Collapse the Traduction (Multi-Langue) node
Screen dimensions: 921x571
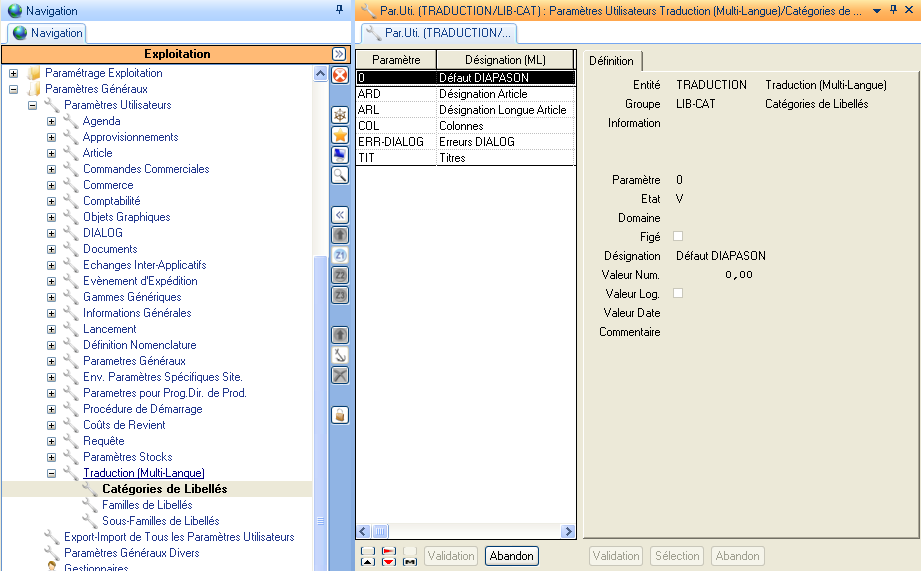click(x=52, y=473)
